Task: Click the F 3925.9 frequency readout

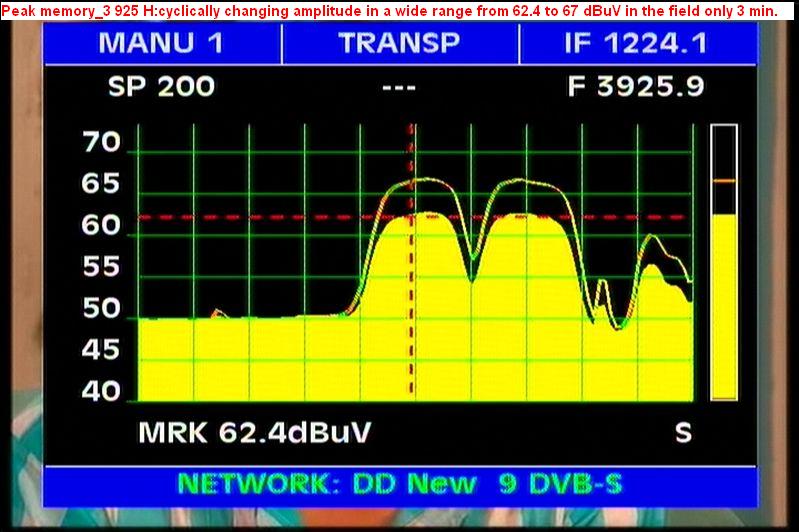Action: (x=636, y=87)
